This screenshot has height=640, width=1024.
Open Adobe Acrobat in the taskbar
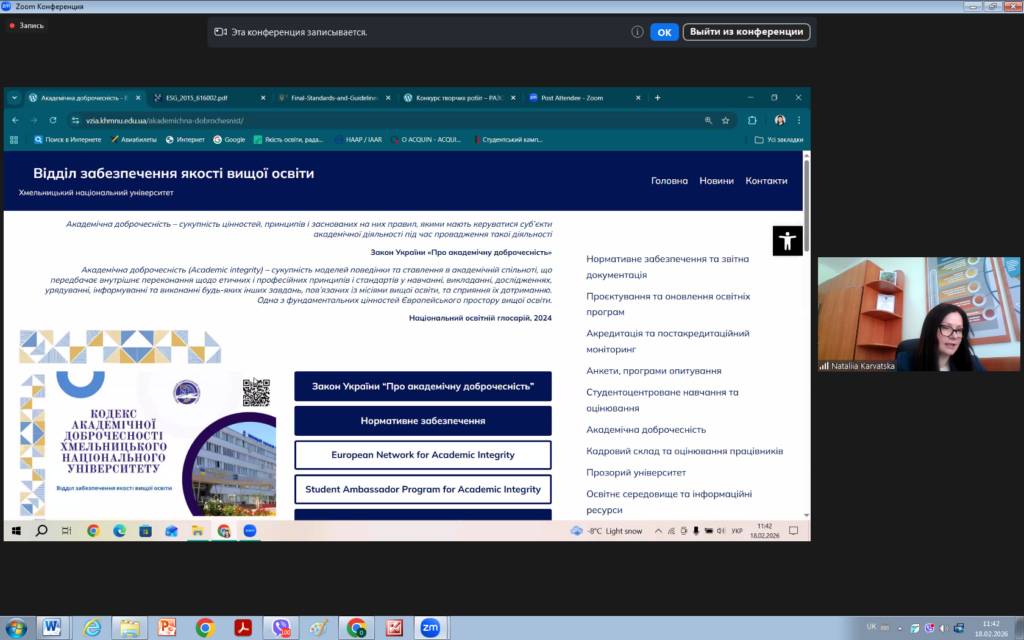[x=242, y=627]
